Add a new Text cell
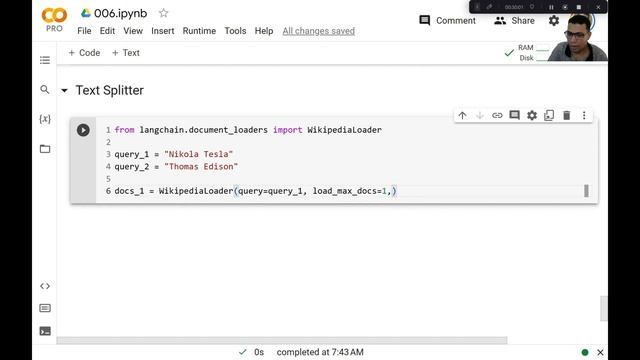 pyautogui.click(x=126, y=53)
